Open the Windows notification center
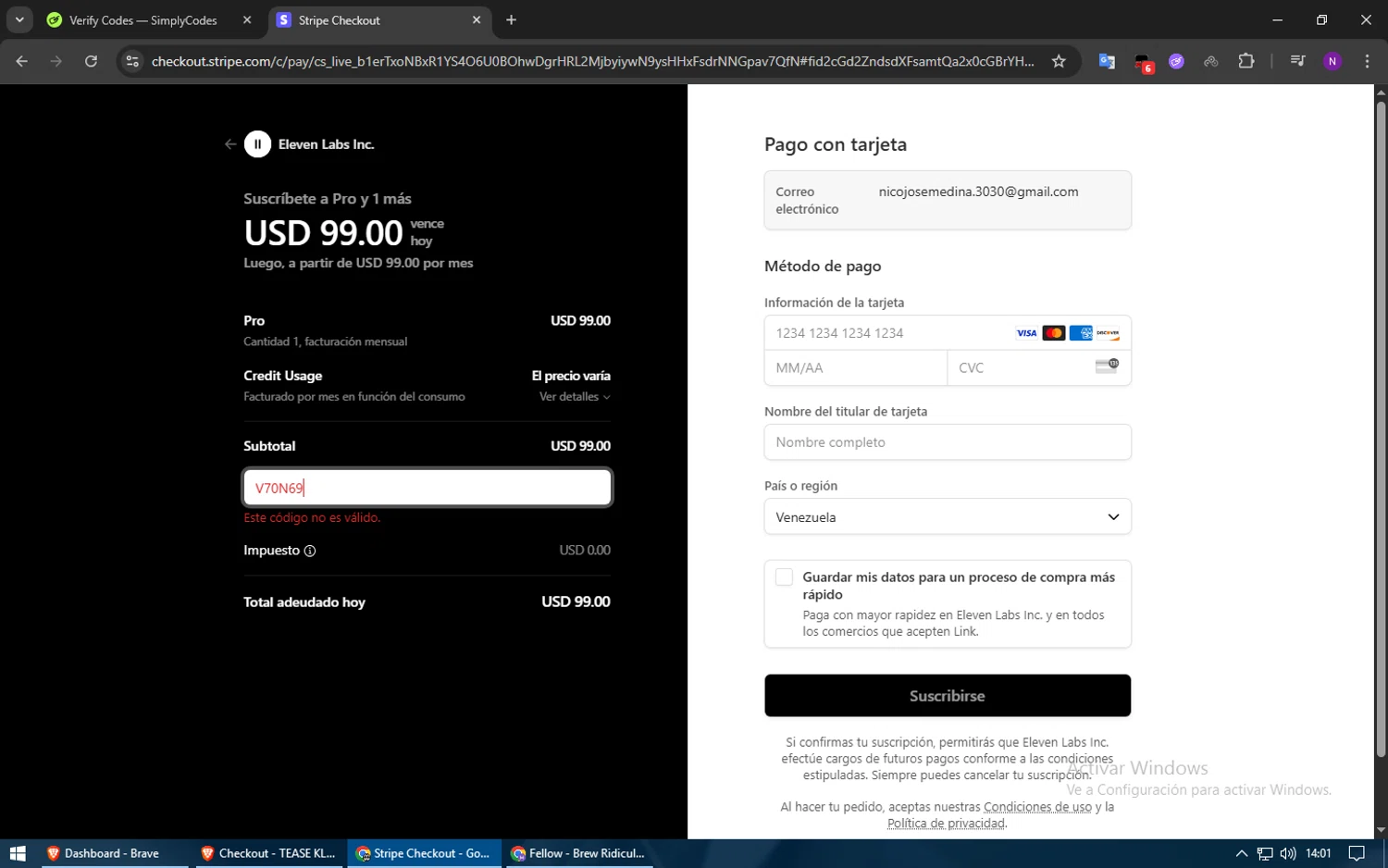Viewport: 1388px width, 868px height. click(x=1357, y=853)
